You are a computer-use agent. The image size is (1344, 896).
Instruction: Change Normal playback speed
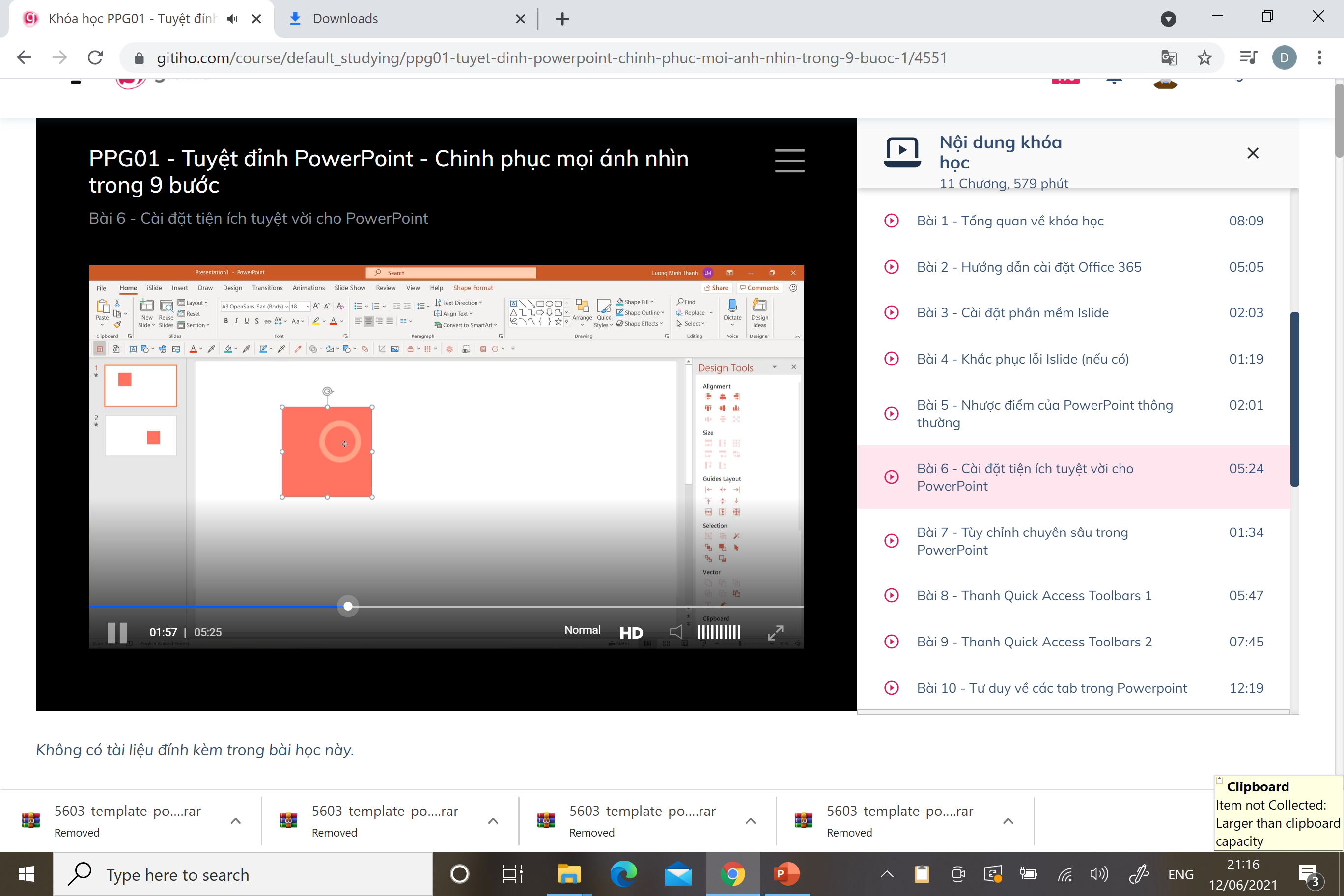click(x=582, y=630)
